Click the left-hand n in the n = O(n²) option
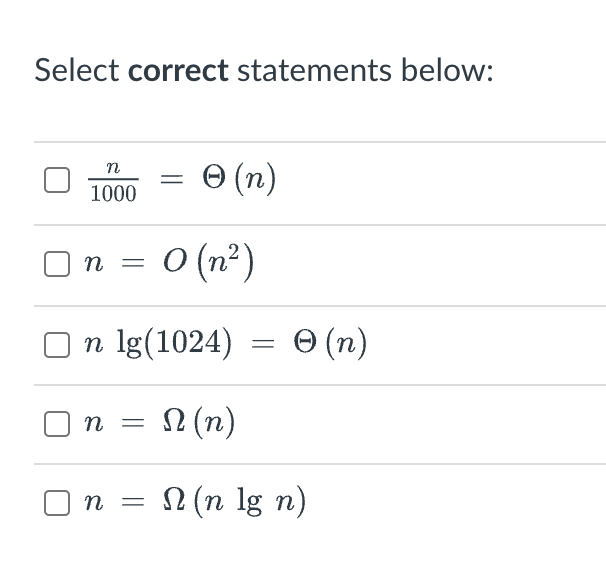This screenshot has width=606, height=572. [92, 266]
